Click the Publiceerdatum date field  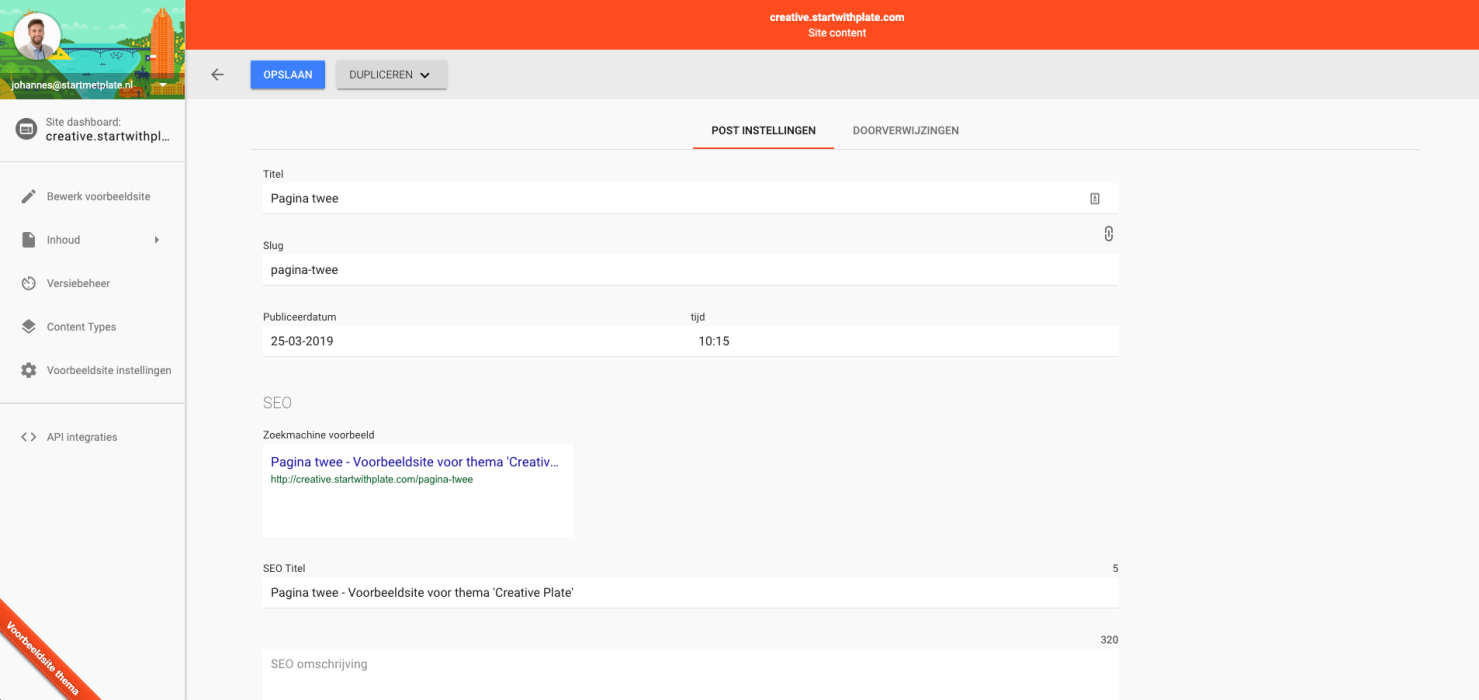pos(475,341)
